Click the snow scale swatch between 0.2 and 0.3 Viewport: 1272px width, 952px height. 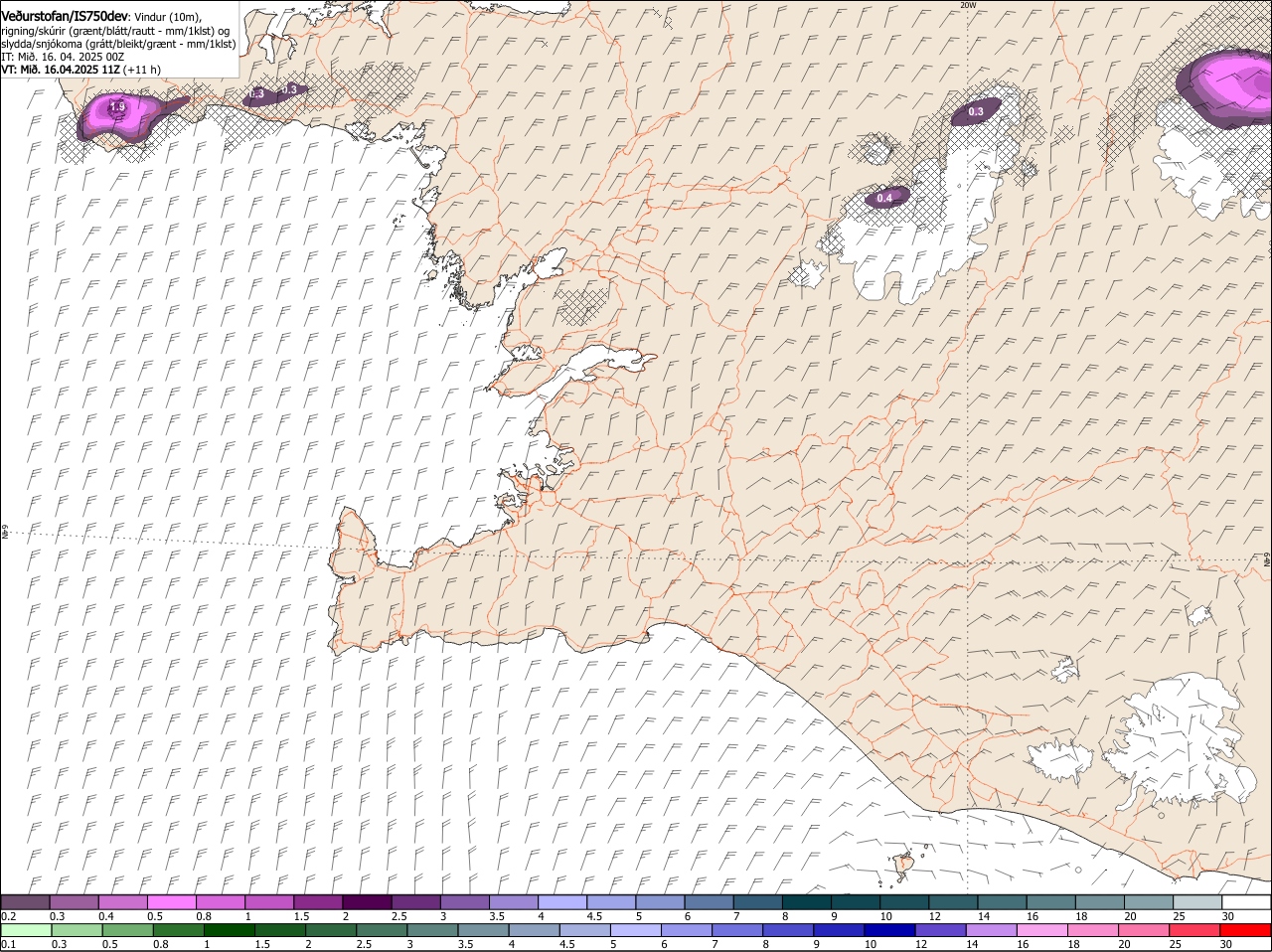[x=25, y=902]
